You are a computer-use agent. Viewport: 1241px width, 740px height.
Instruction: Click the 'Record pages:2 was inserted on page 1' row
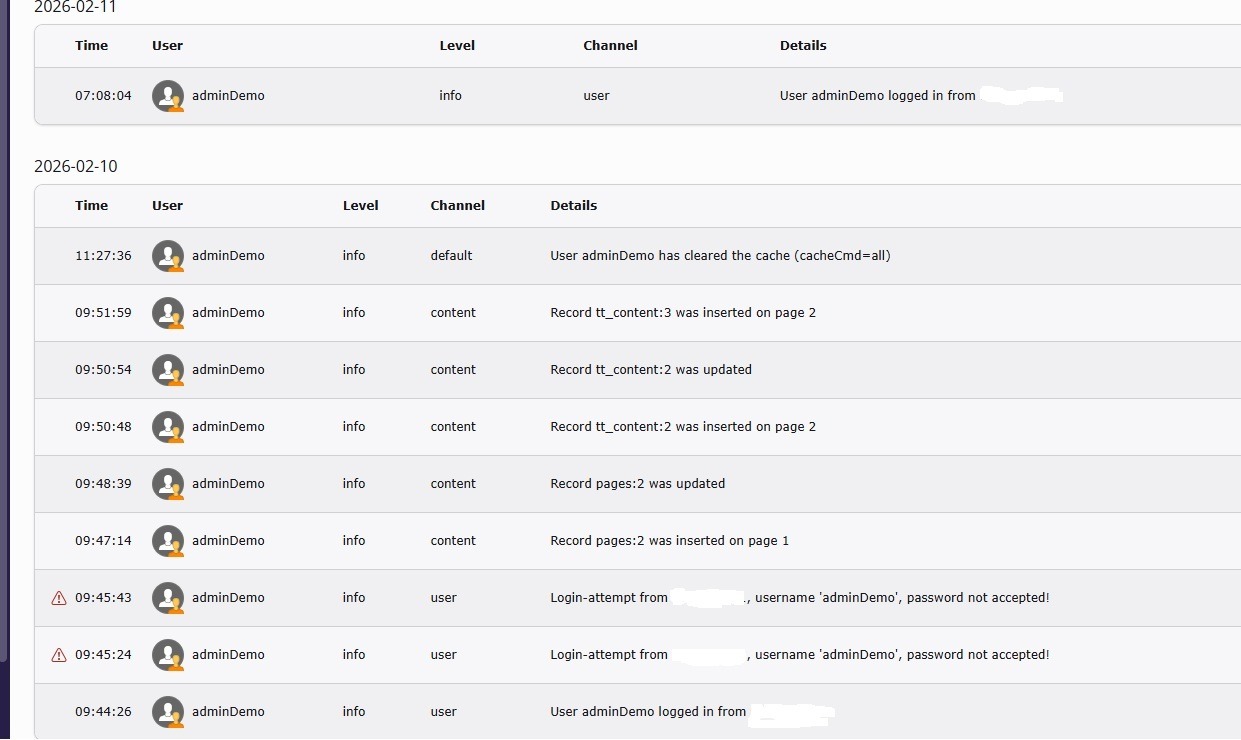click(x=670, y=540)
